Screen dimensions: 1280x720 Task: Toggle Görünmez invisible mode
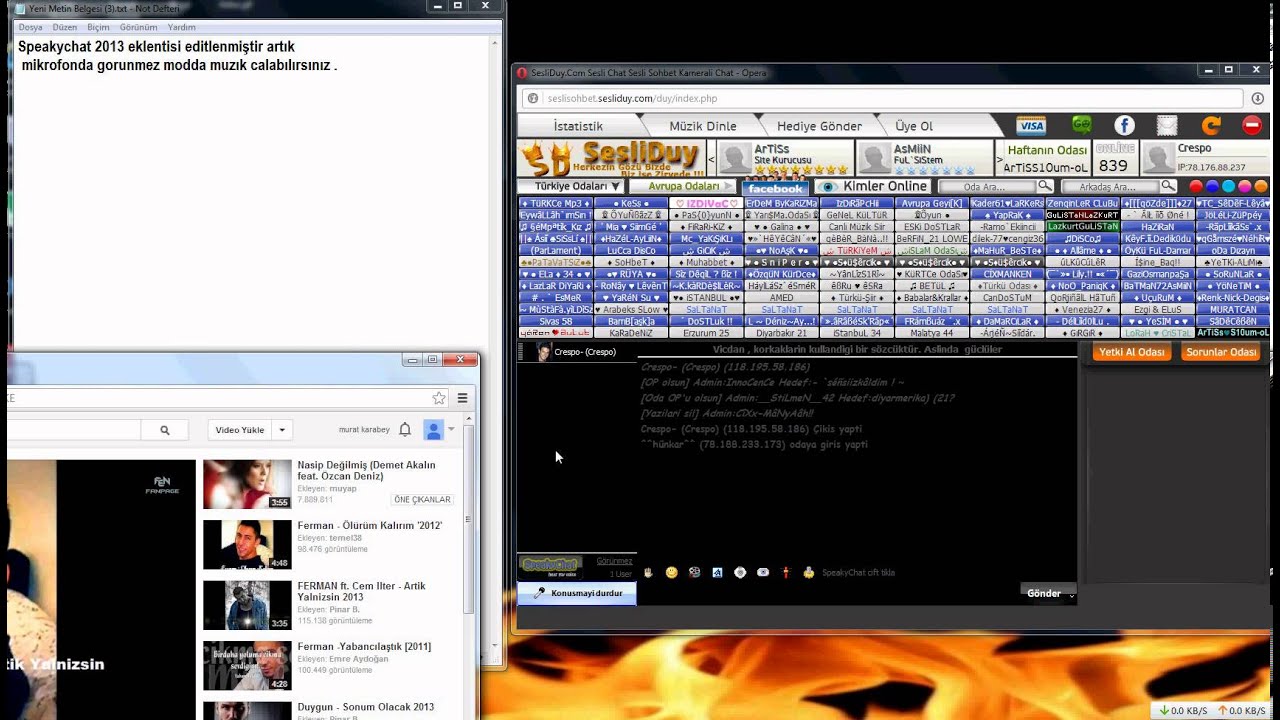614,561
